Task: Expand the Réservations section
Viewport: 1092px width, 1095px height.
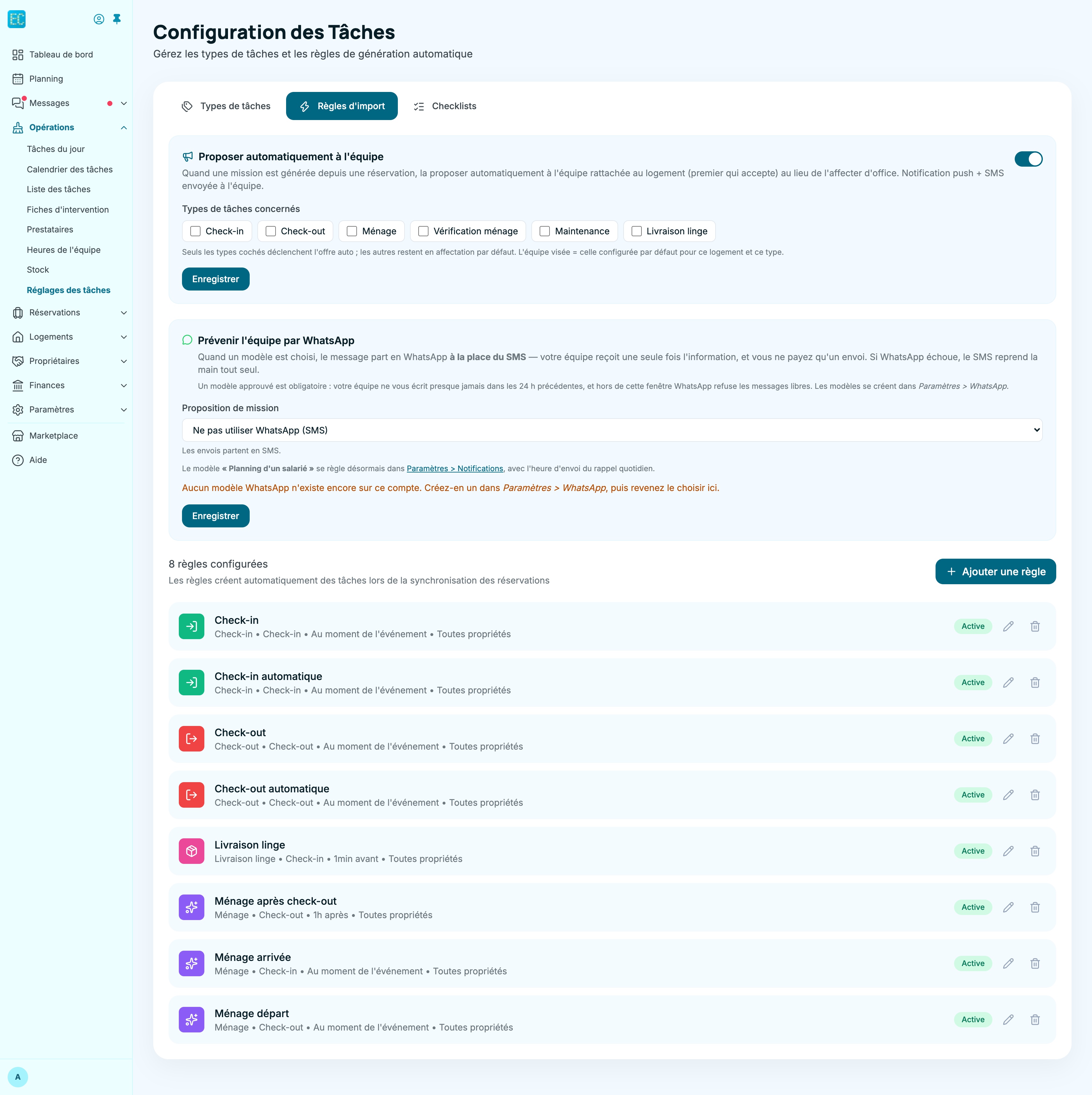Action: tap(124, 313)
